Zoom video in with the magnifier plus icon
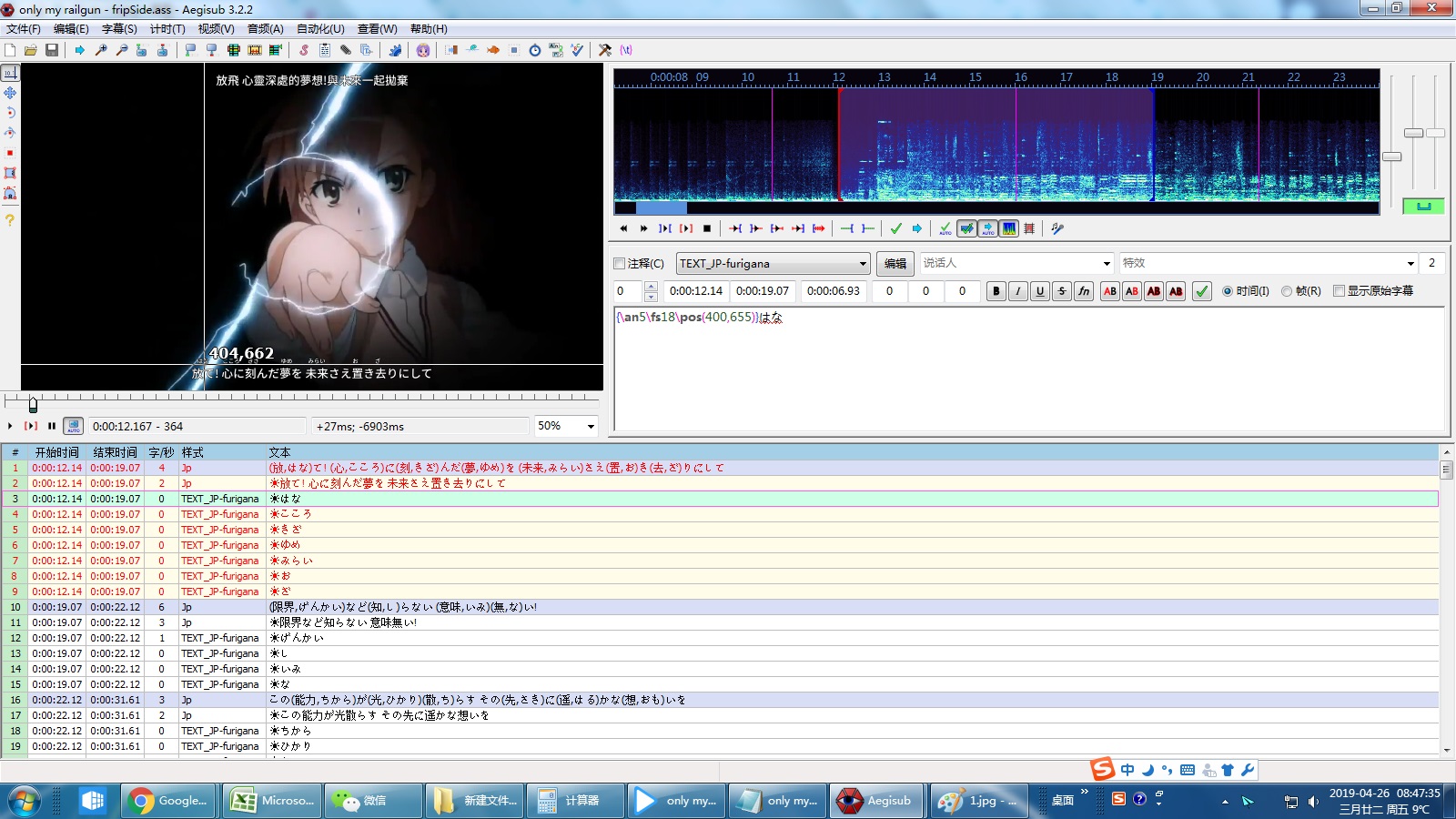 [x=101, y=50]
